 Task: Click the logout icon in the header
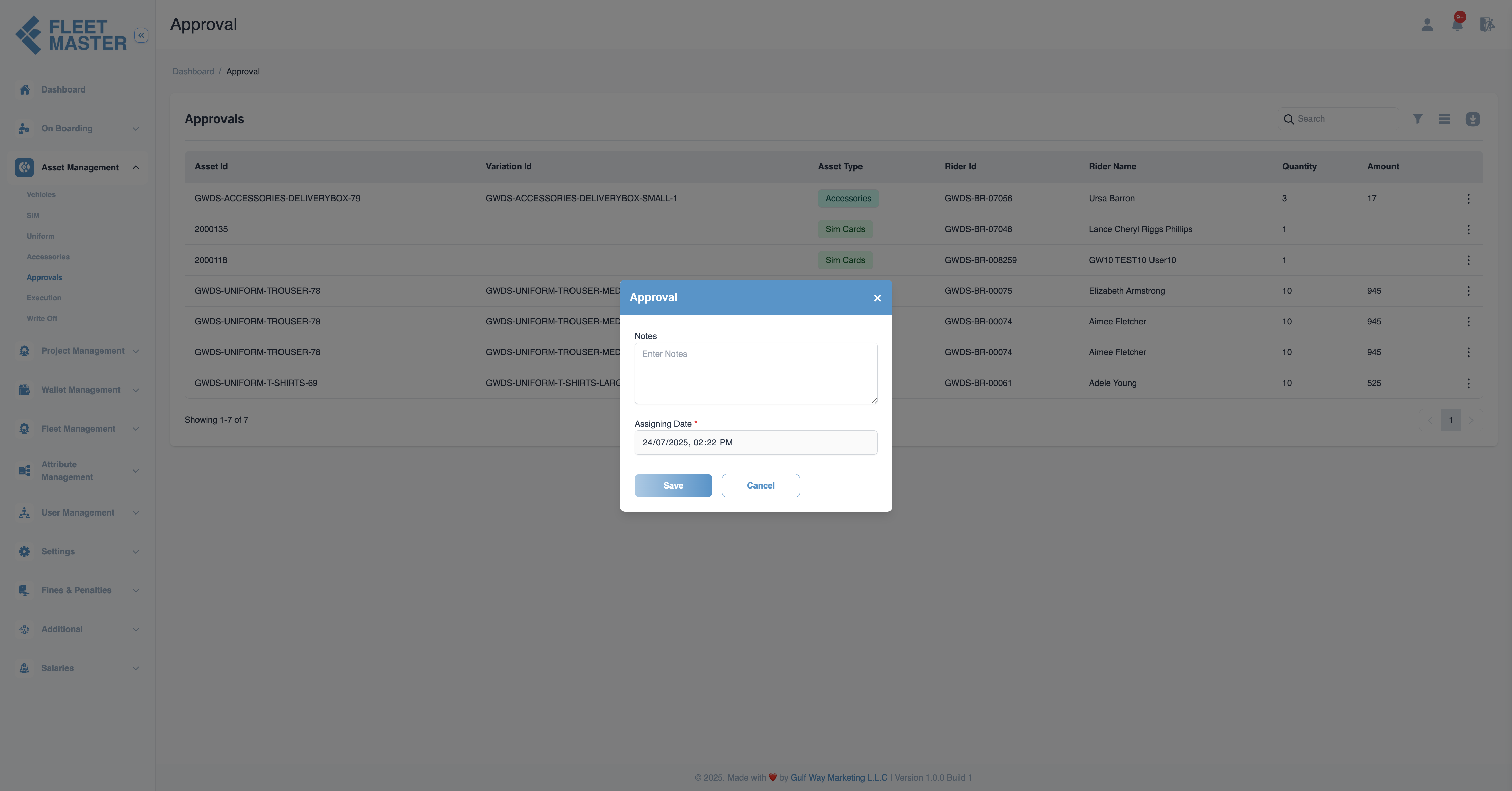(1487, 25)
